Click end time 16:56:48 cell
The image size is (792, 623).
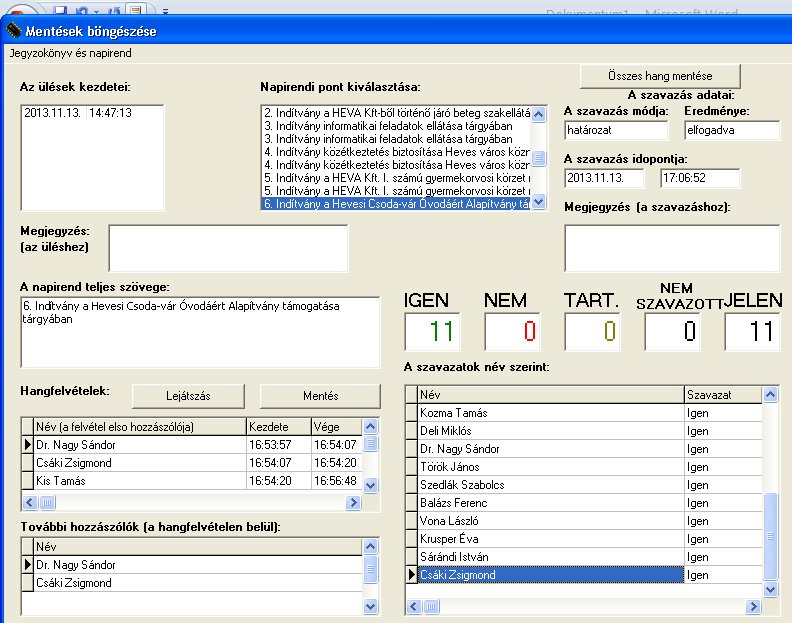(x=336, y=481)
